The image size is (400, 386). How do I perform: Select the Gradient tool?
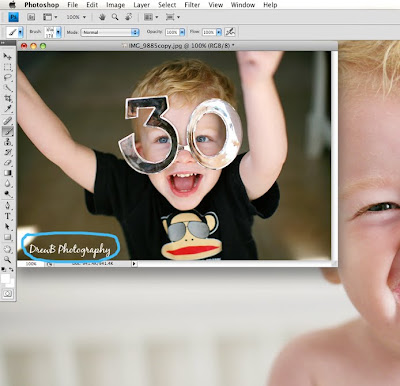point(7,173)
